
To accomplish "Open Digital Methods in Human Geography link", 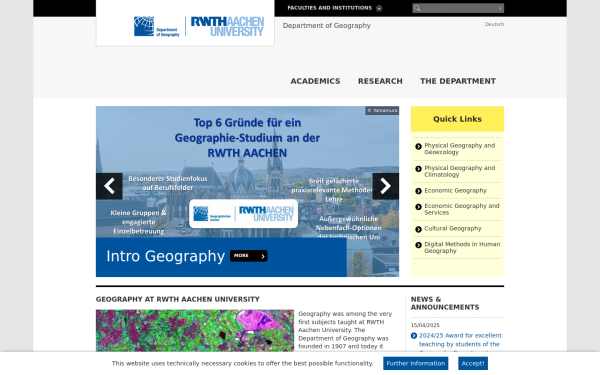I will pos(462,247).
